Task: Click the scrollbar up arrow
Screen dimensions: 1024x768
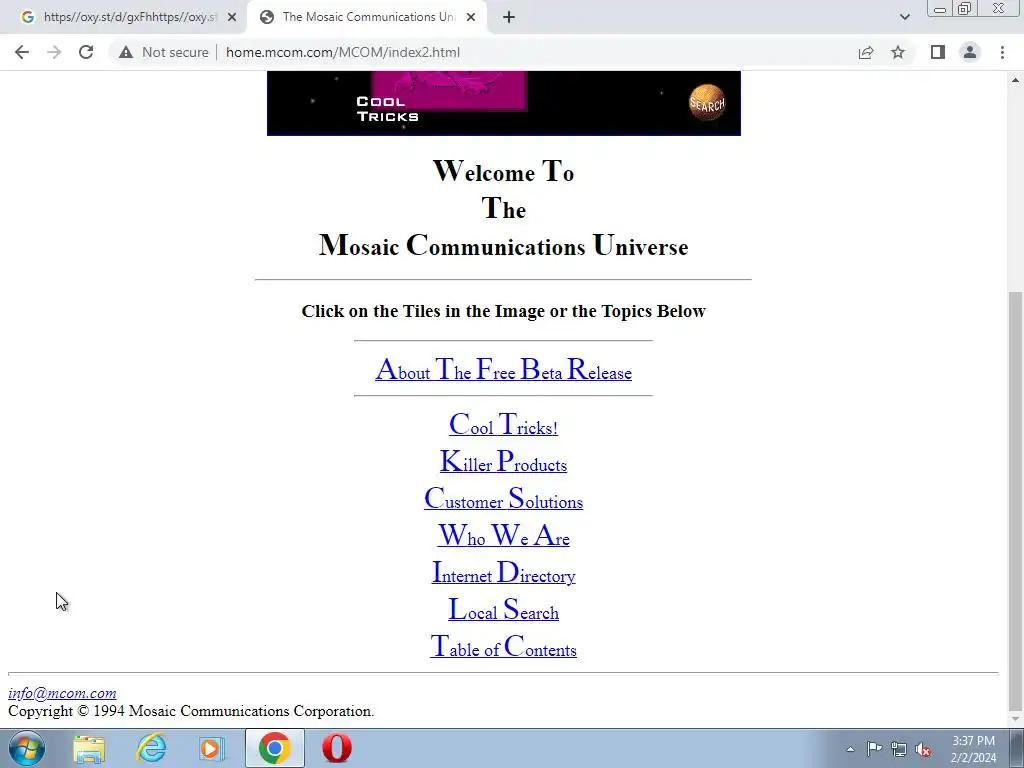Action: point(1015,80)
